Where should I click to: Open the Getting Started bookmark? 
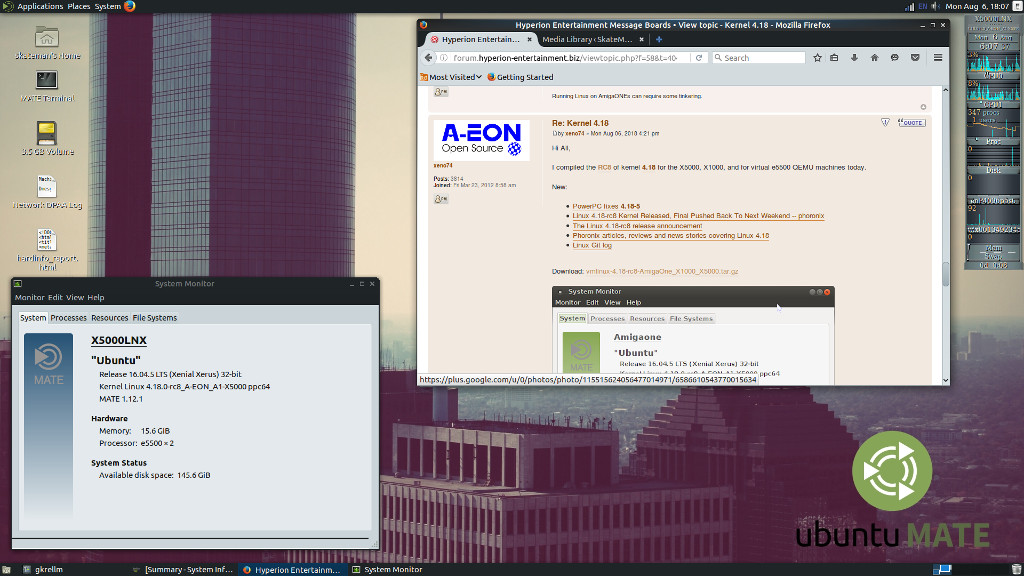click(x=520, y=77)
